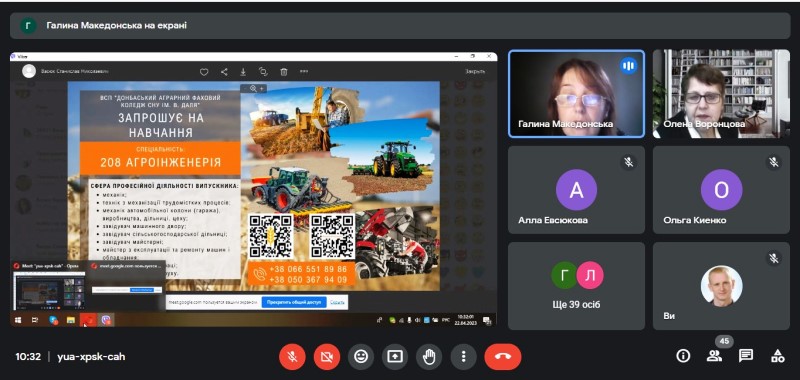Click the muted mic icon on Алла Евсюкова tile
Viewport: 800px width, 380px height.
click(629, 162)
